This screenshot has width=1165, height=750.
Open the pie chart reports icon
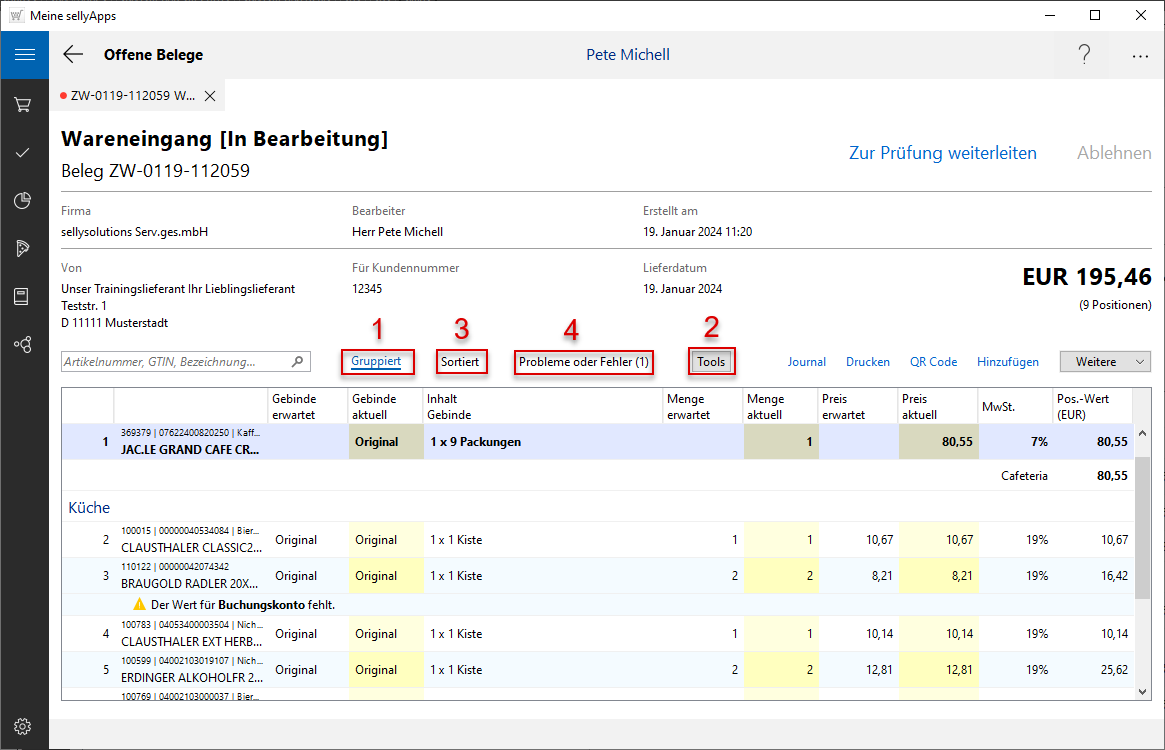23,201
